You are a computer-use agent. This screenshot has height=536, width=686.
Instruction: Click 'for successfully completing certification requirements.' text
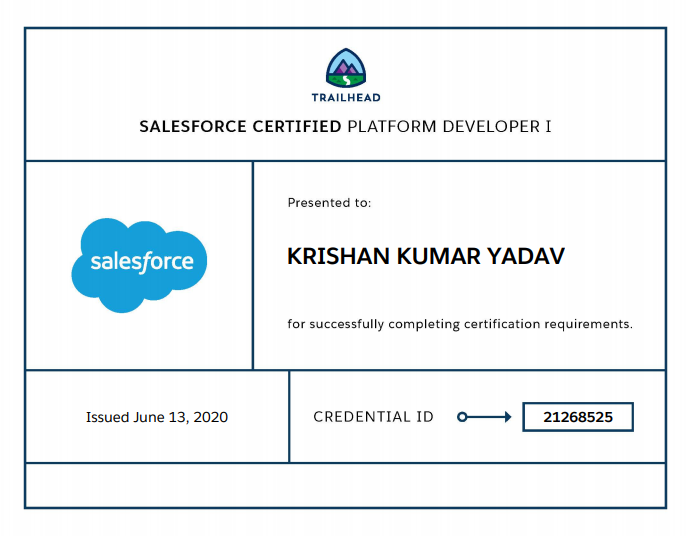pyautogui.click(x=460, y=324)
